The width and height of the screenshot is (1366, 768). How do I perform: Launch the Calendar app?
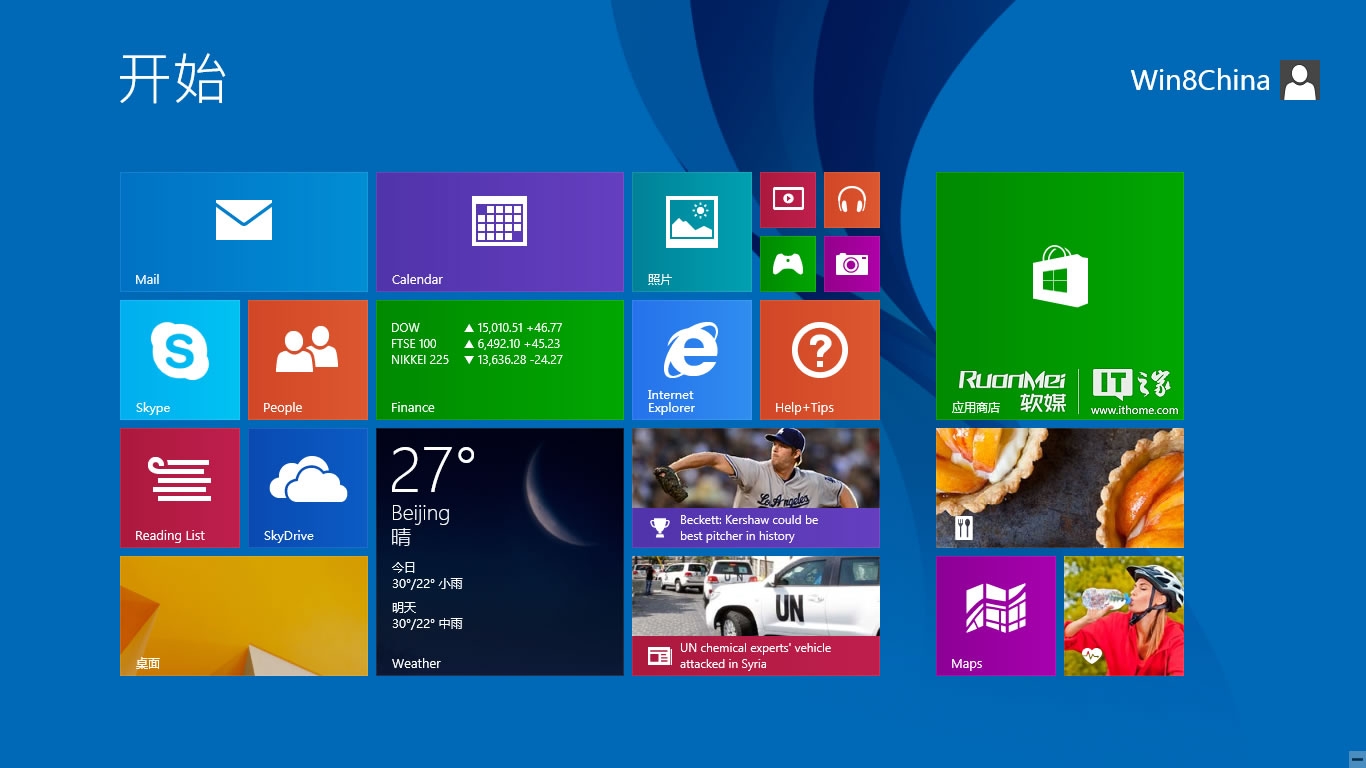point(500,231)
